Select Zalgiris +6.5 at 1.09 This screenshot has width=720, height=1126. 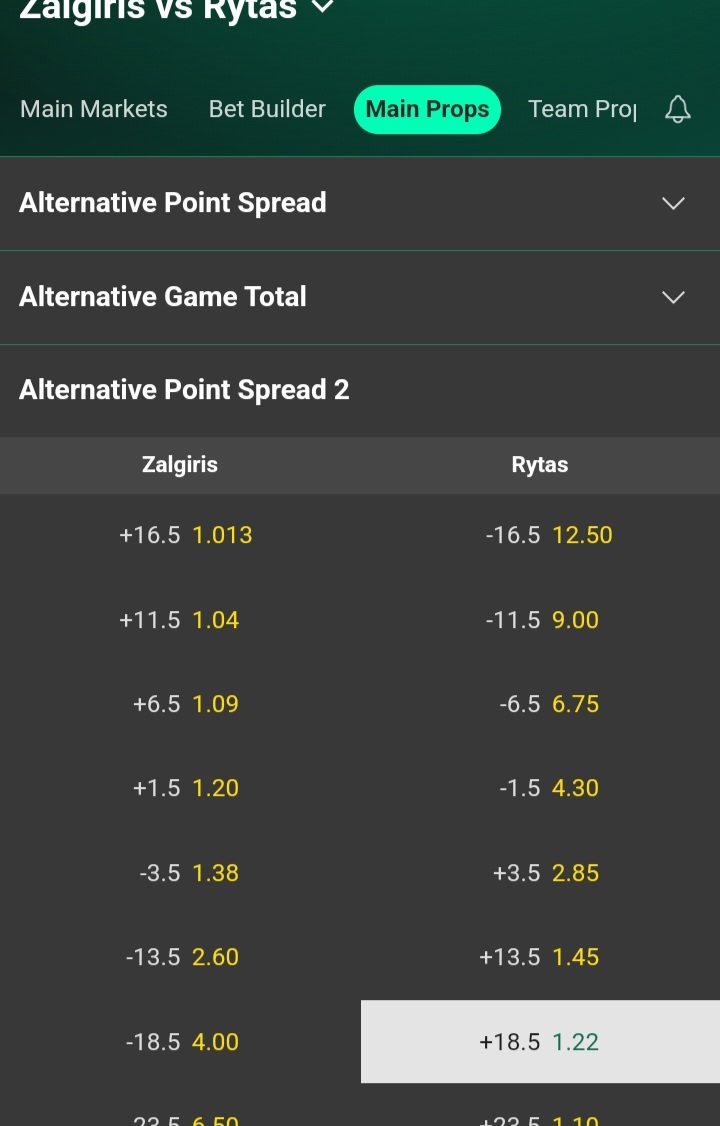(185, 704)
